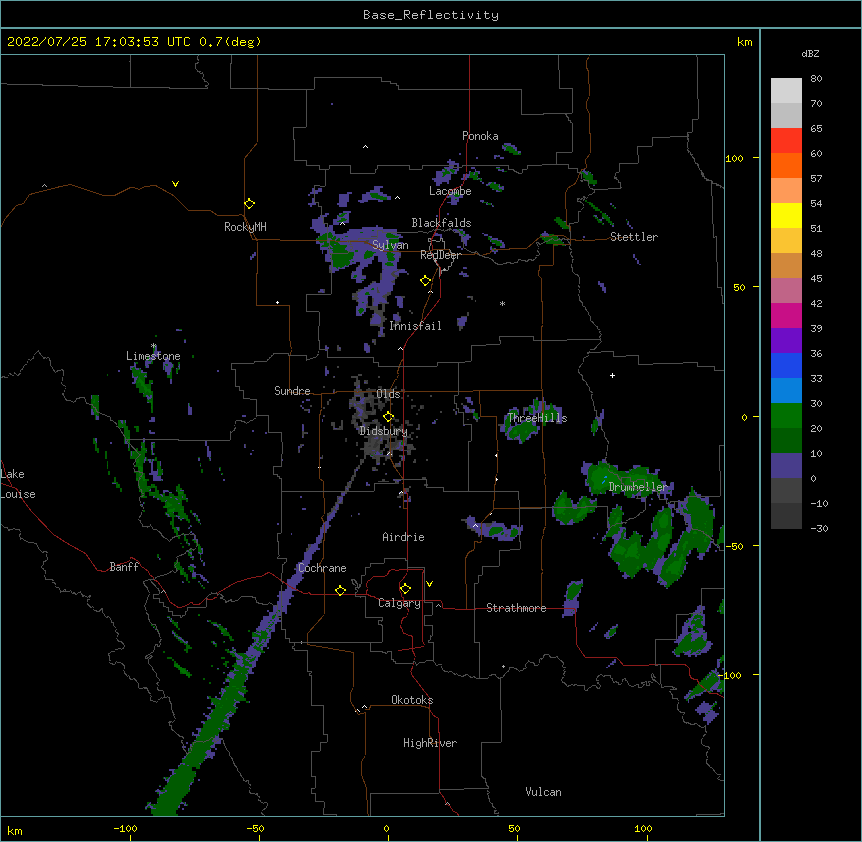Click the asterisk marker above Limestone
The image size is (862, 842).
pos(153,346)
